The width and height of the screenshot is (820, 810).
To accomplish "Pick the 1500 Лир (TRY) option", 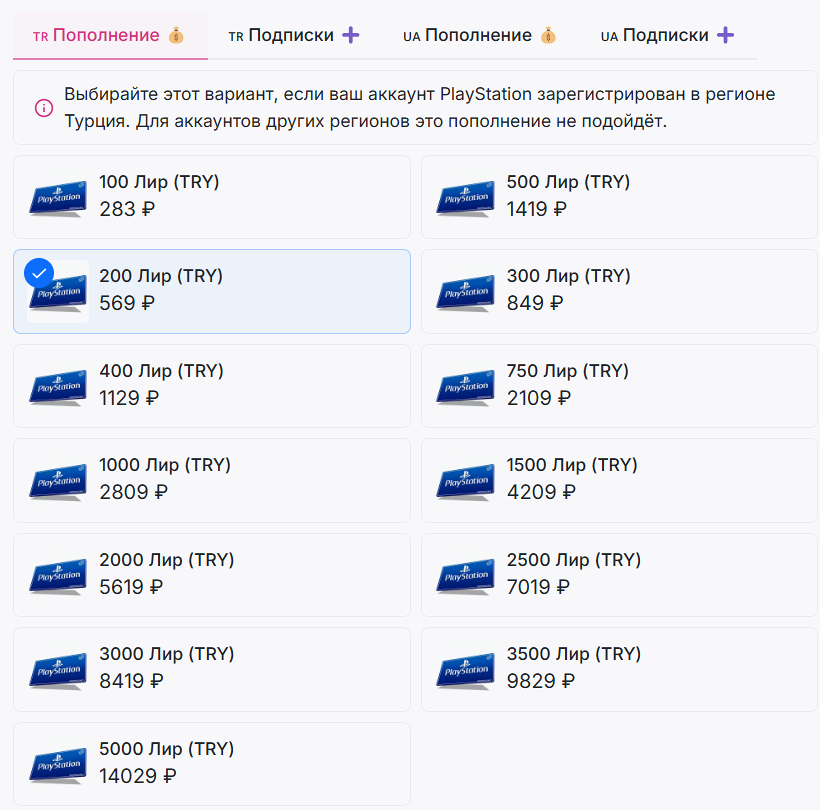I will 619,481.
